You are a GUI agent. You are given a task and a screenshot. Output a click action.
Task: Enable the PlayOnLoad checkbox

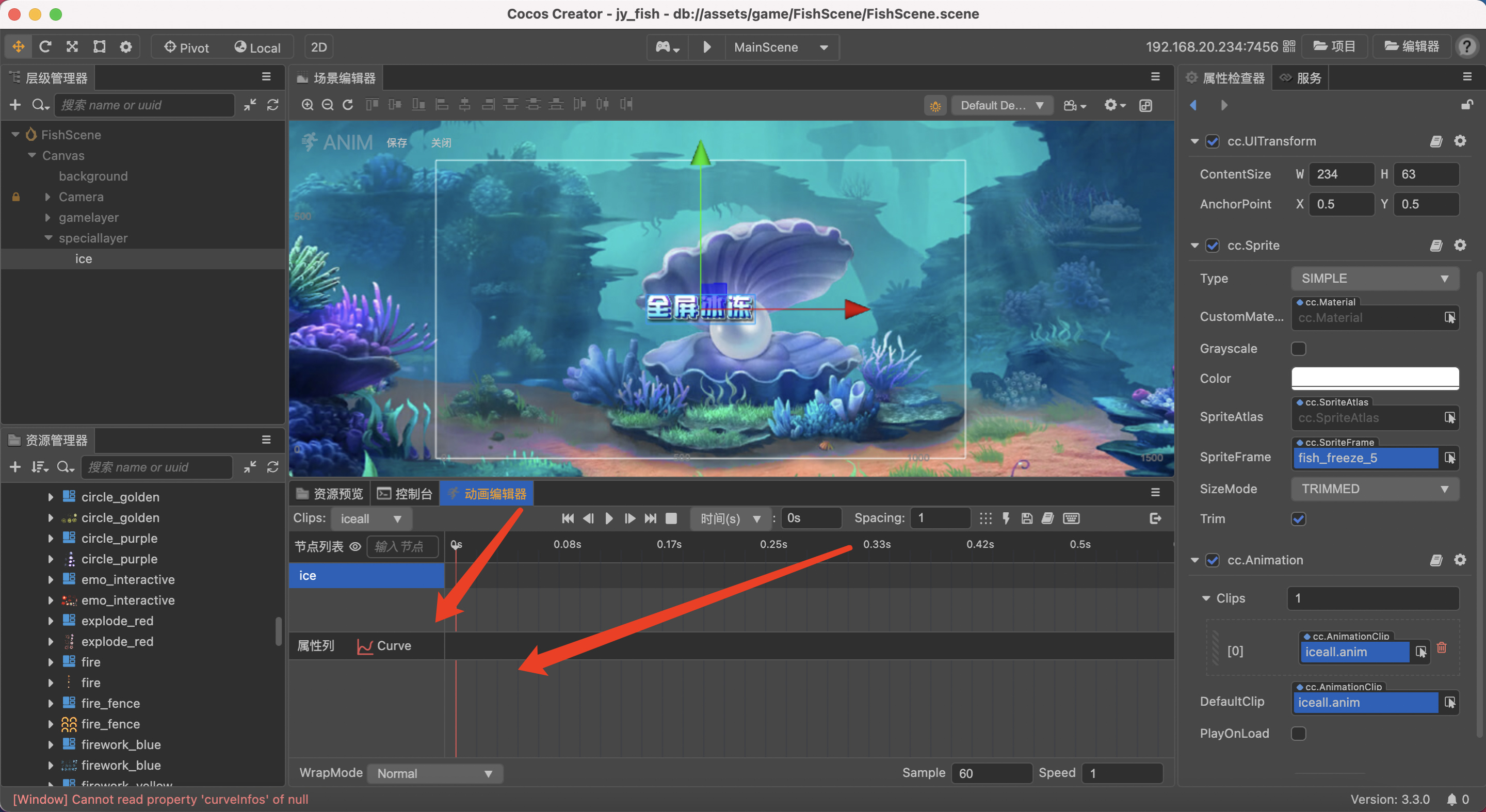click(1298, 733)
